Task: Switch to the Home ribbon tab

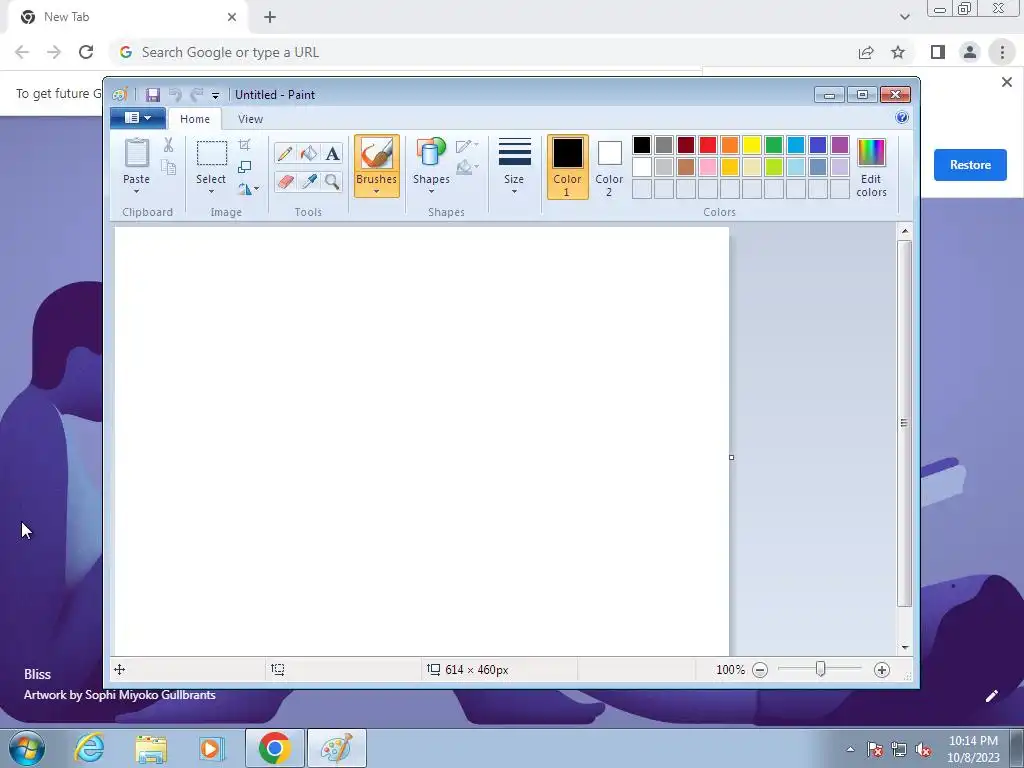Action: [195, 119]
